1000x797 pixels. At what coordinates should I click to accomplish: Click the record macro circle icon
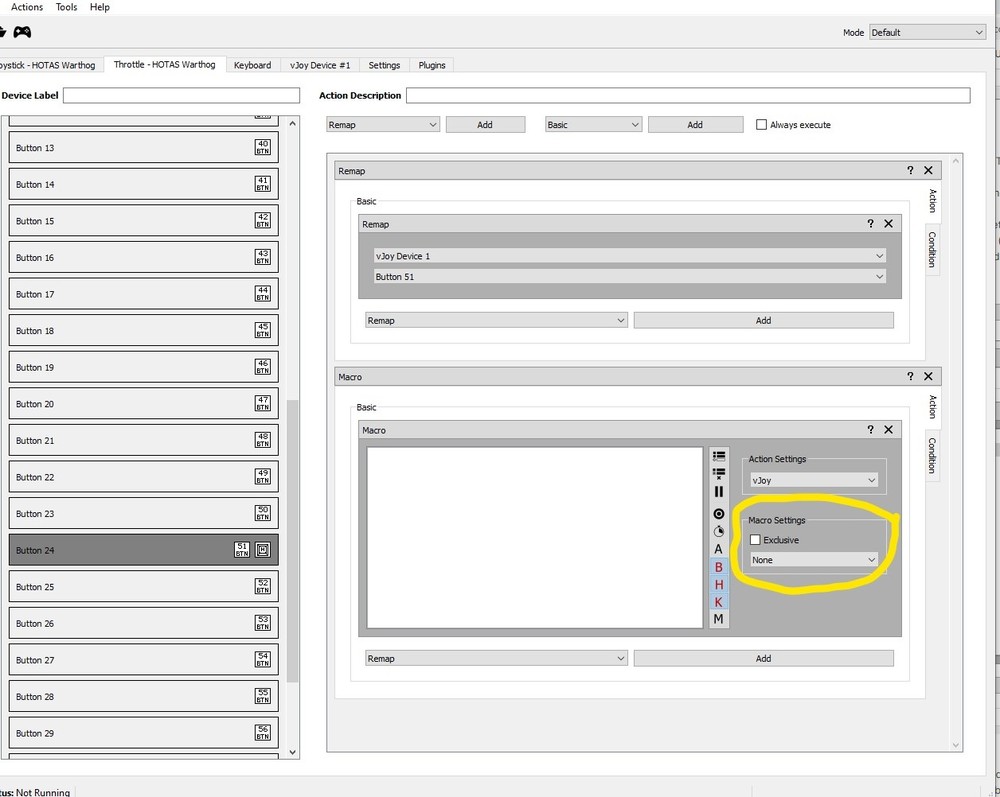click(x=719, y=513)
